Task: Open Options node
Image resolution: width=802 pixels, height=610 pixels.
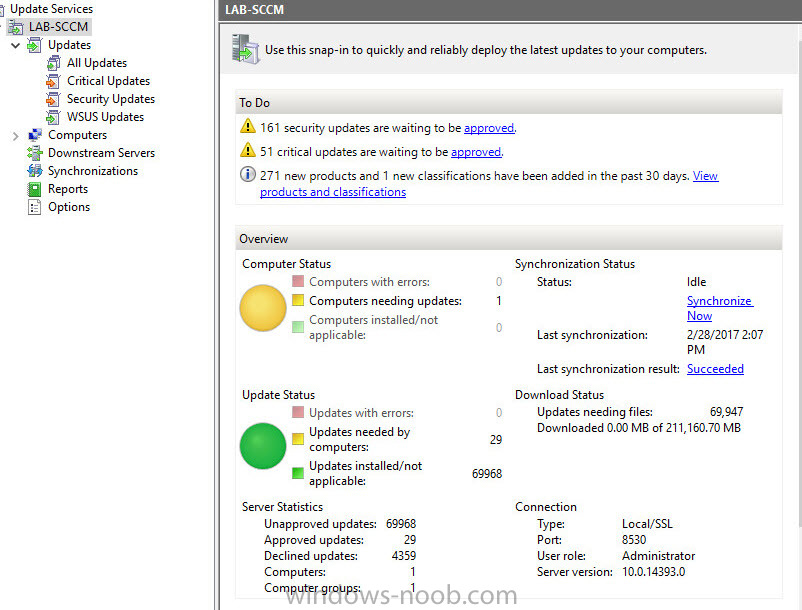Action: click(x=69, y=207)
